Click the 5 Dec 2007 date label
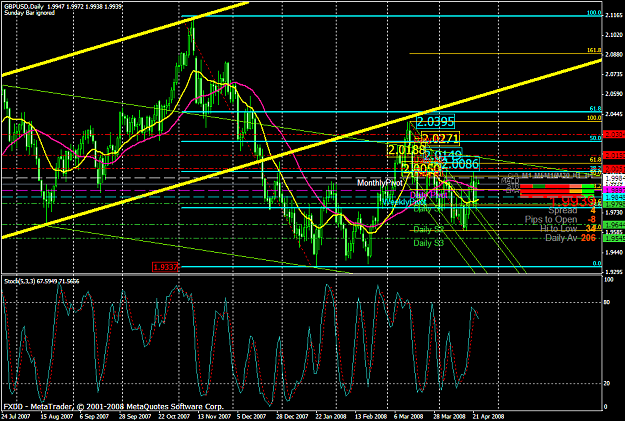This screenshot has height=421, width=625. click(252, 417)
